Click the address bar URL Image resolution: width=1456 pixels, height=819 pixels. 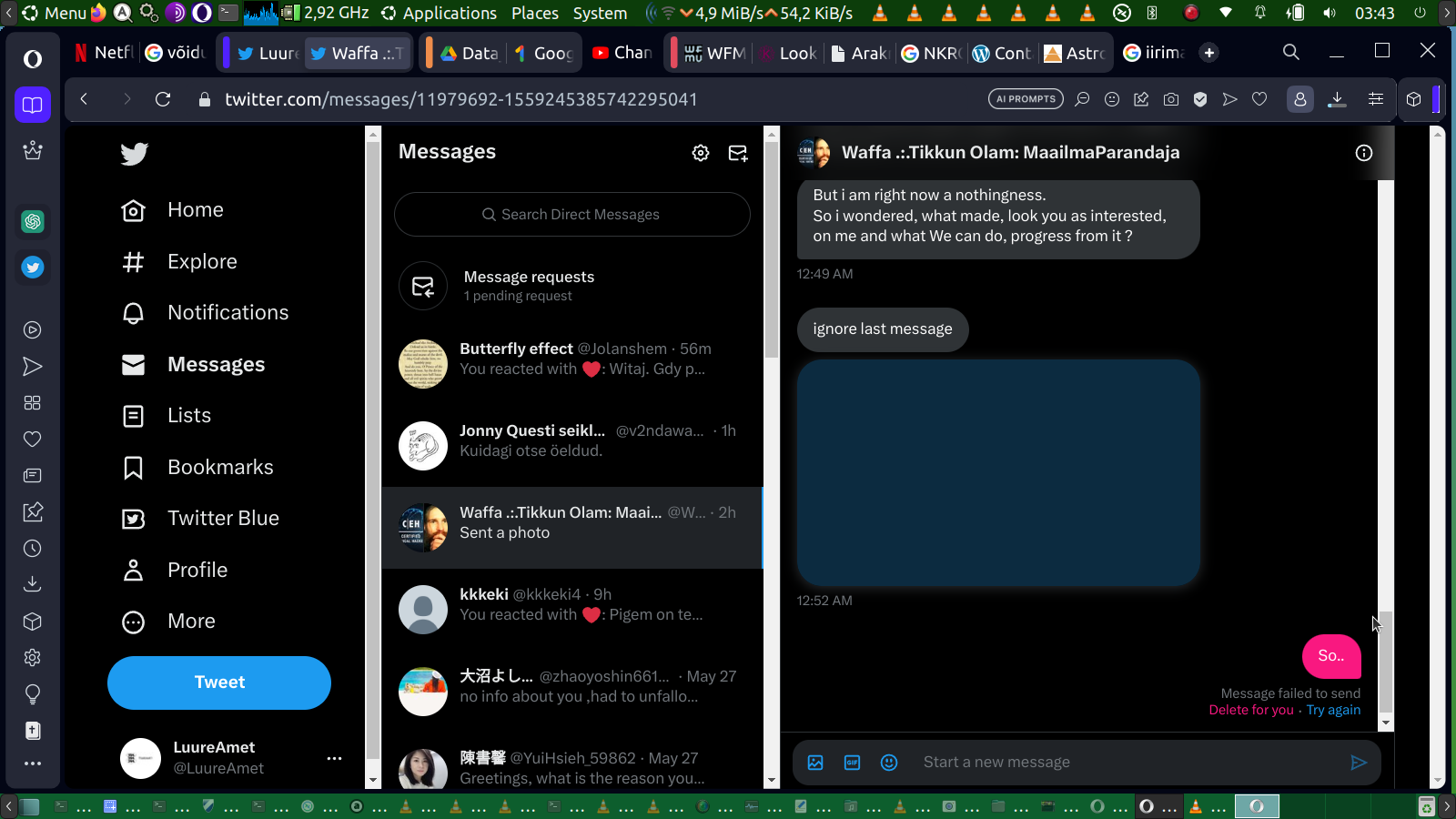[x=461, y=99]
